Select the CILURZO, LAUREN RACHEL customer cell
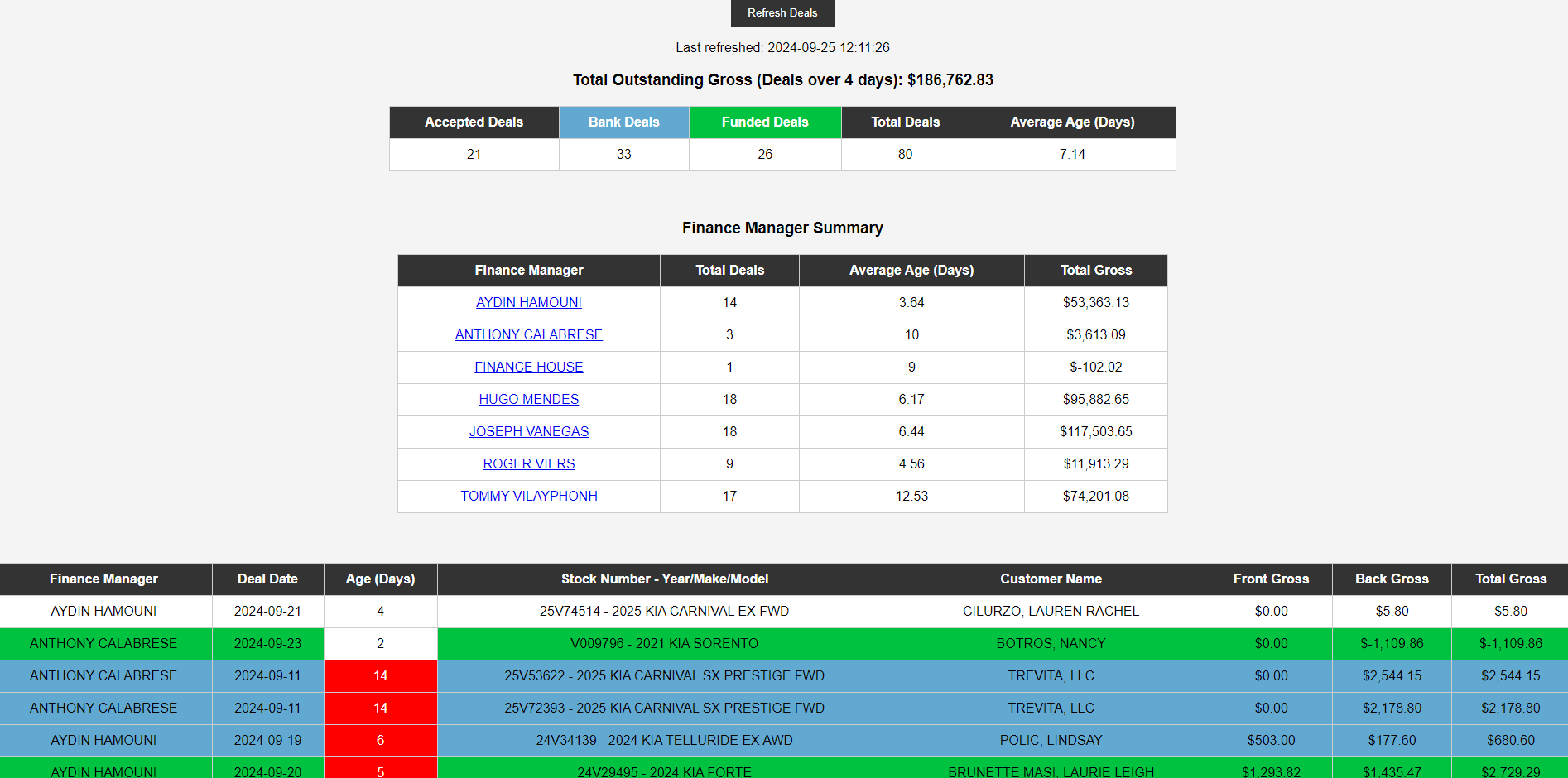This screenshot has width=1568, height=778. [x=1050, y=612]
